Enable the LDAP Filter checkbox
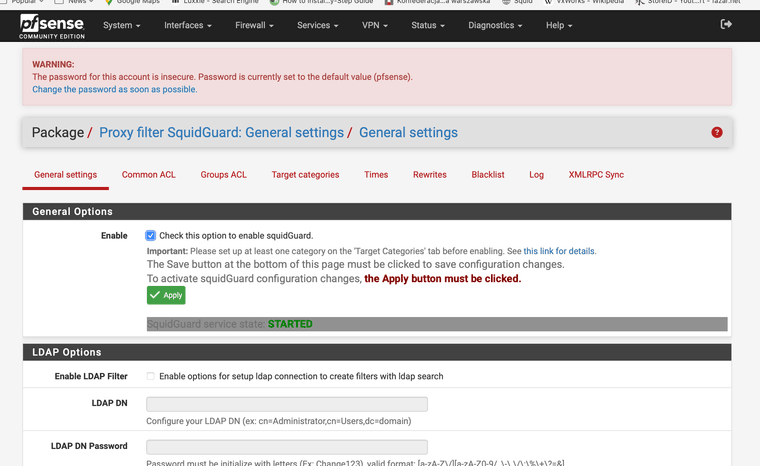The image size is (760, 466). pyautogui.click(x=151, y=376)
